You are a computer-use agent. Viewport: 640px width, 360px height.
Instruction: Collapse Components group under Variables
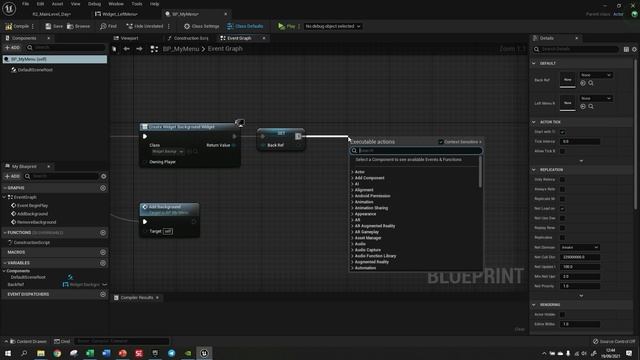[x=4, y=271]
